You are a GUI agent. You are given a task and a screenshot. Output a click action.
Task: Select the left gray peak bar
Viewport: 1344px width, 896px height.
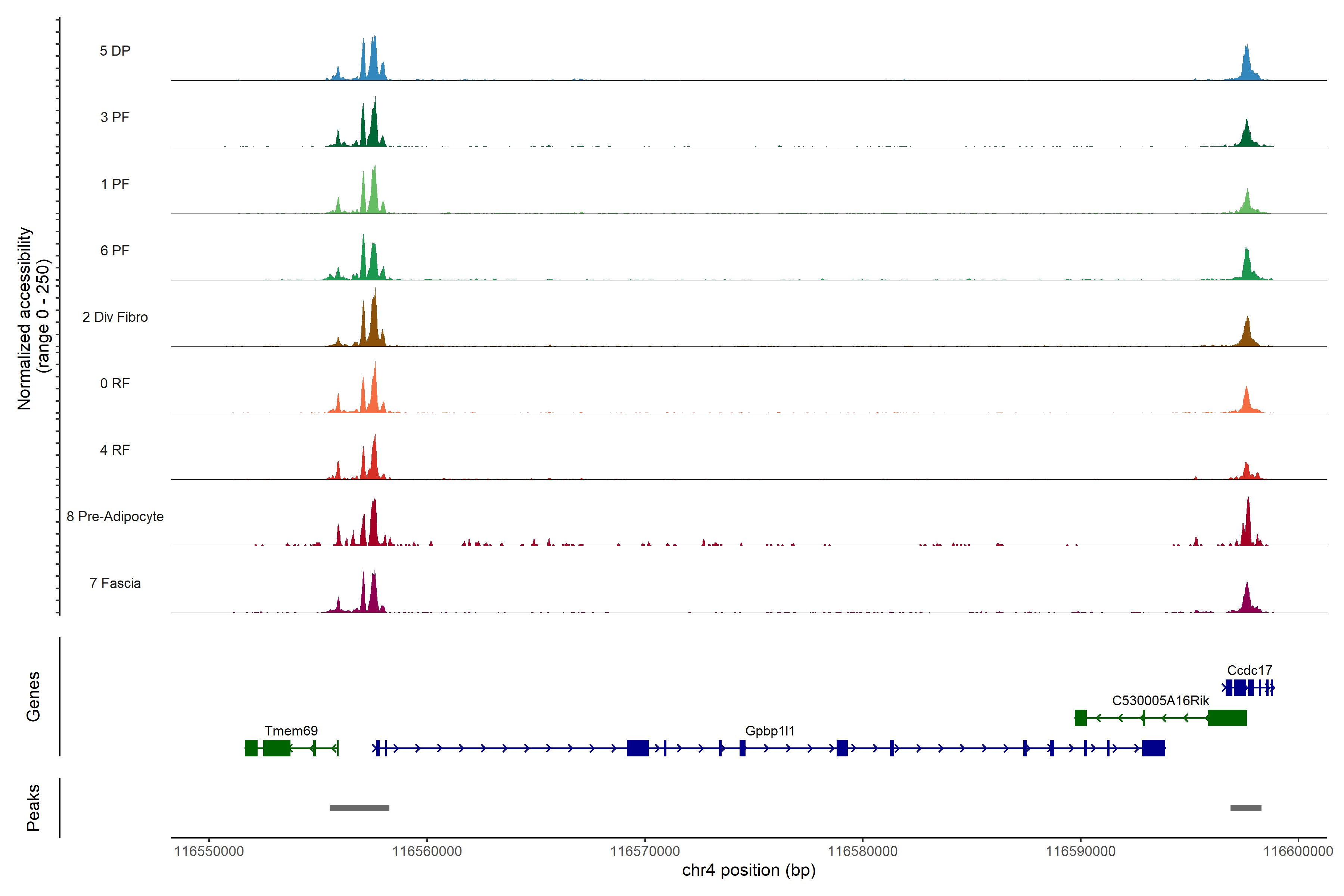coord(359,808)
